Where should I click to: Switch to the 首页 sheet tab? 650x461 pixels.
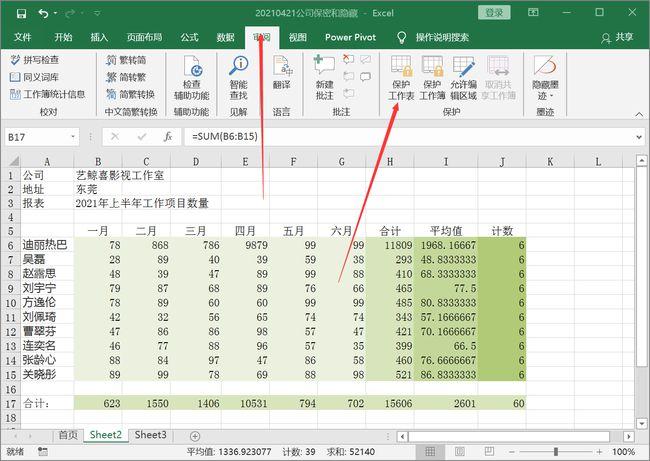pos(68,435)
